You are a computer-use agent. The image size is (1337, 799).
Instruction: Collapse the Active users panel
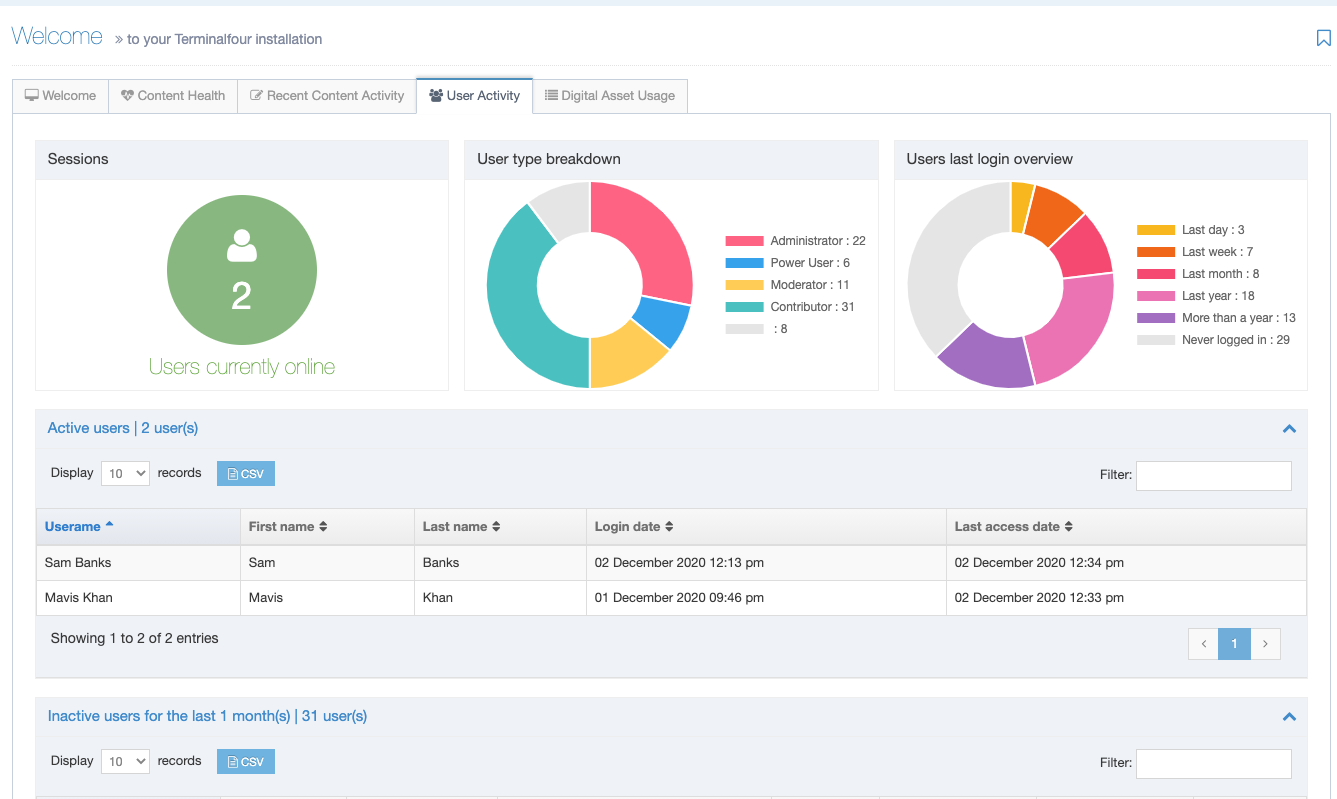(x=1289, y=429)
